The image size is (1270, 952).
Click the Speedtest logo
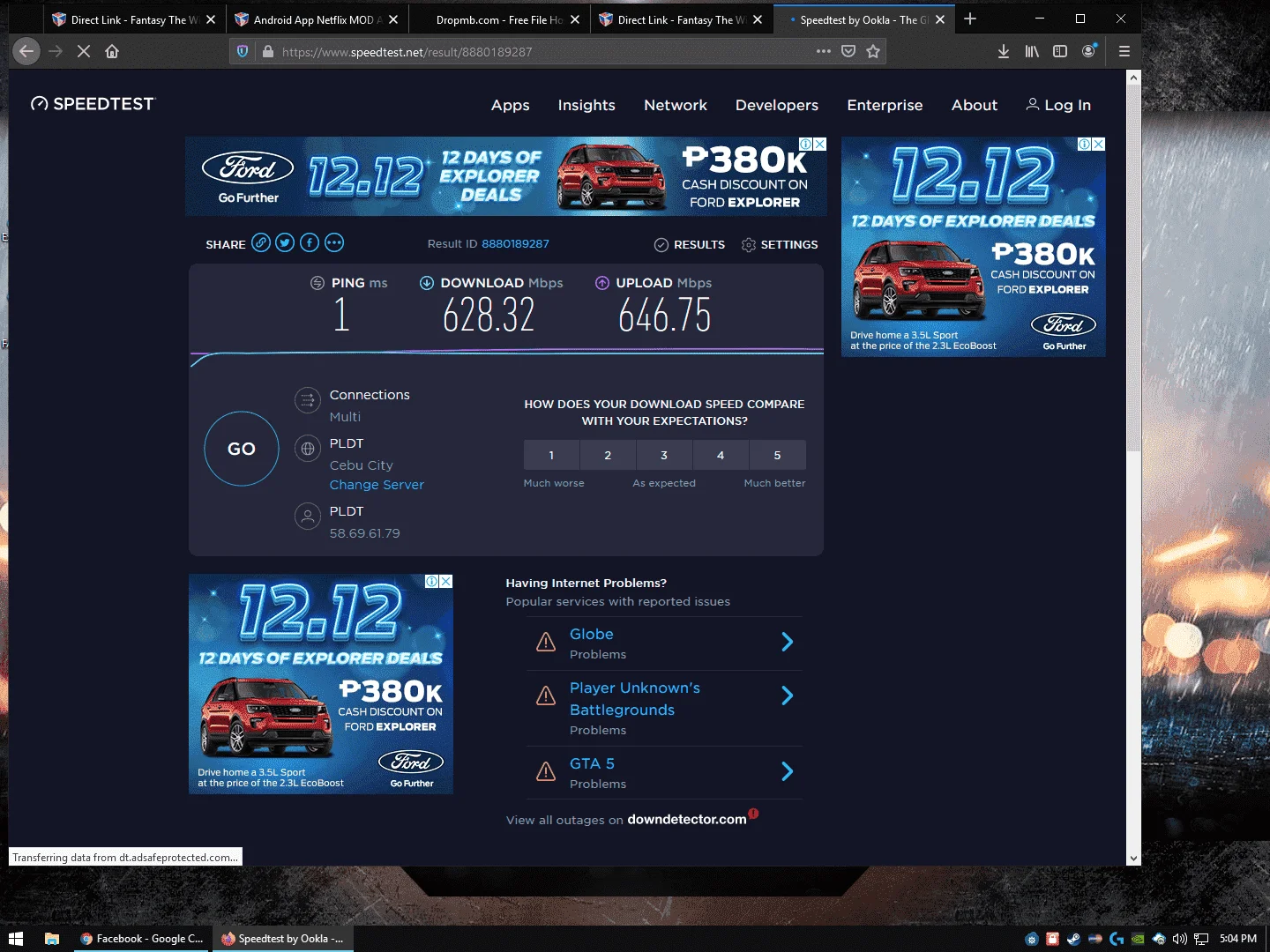coord(93,104)
